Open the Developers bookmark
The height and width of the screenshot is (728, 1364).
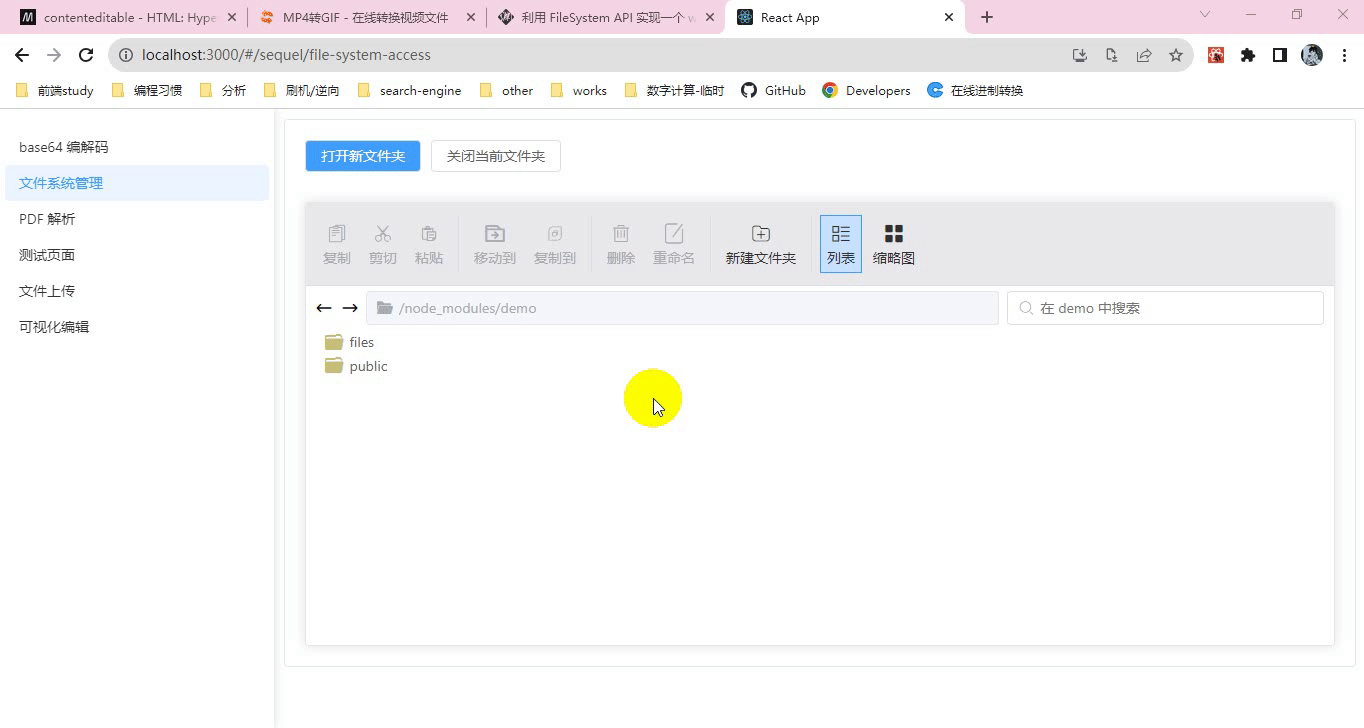point(866,90)
